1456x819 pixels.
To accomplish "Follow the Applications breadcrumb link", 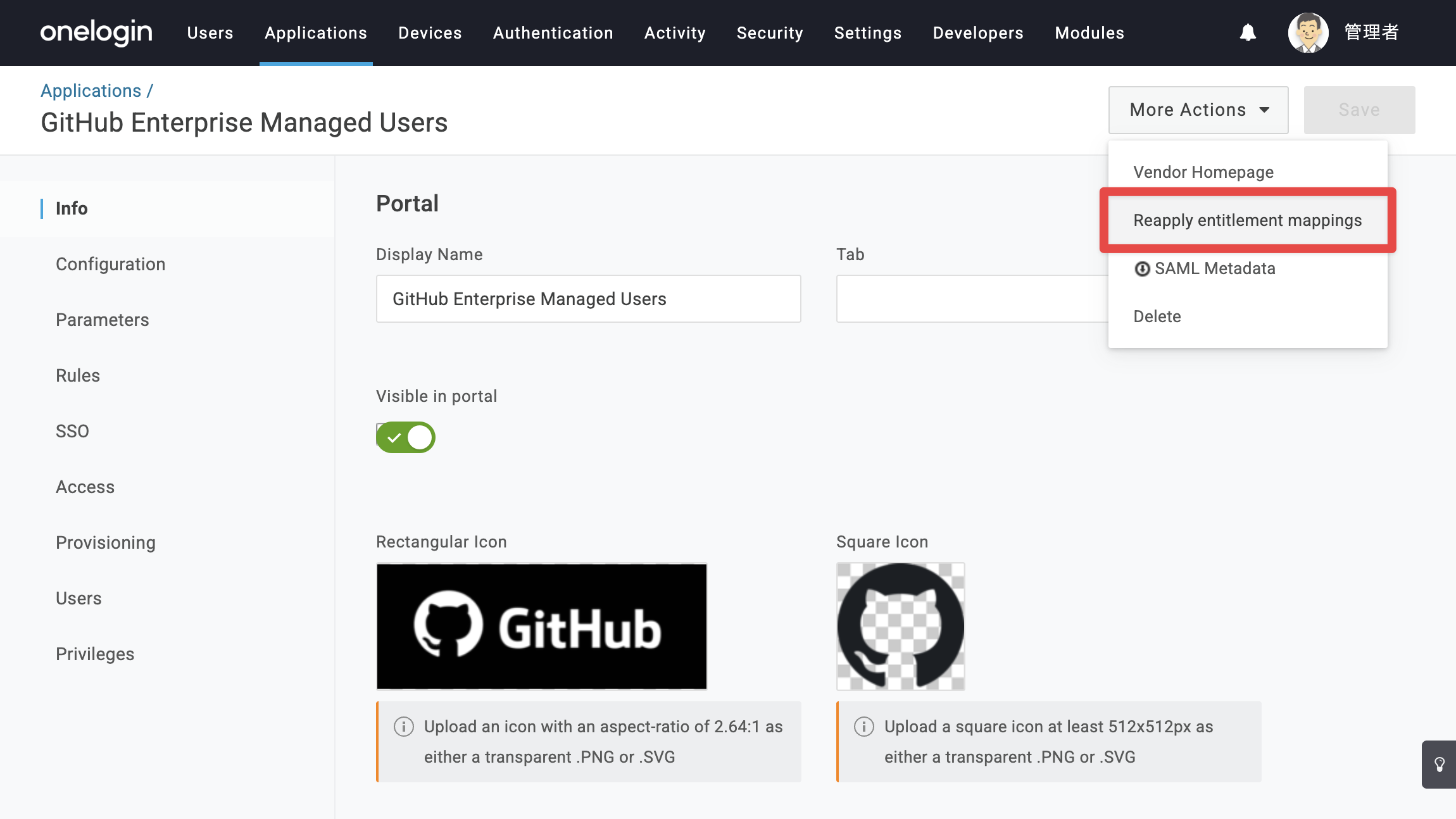I will tap(91, 91).
